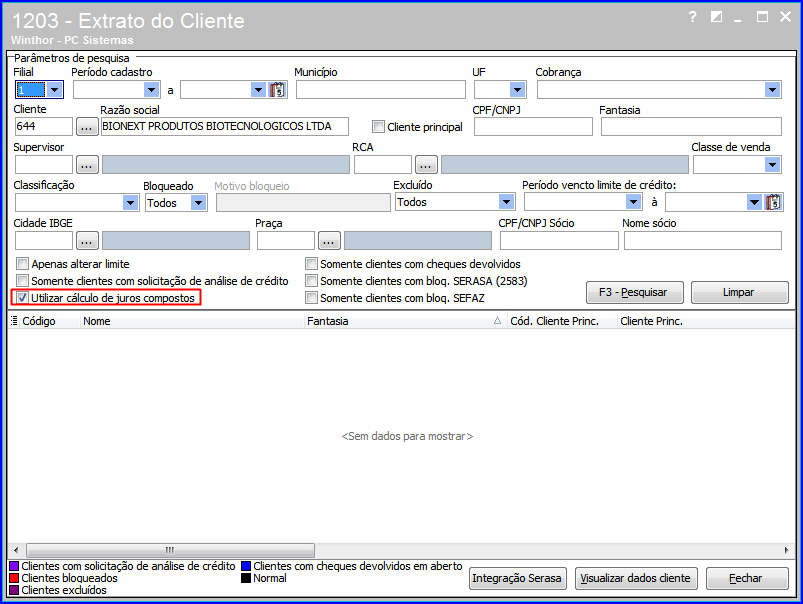Click the horizontal scrollbar right arrow
The image size is (803, 604).
tap(787, 550)
